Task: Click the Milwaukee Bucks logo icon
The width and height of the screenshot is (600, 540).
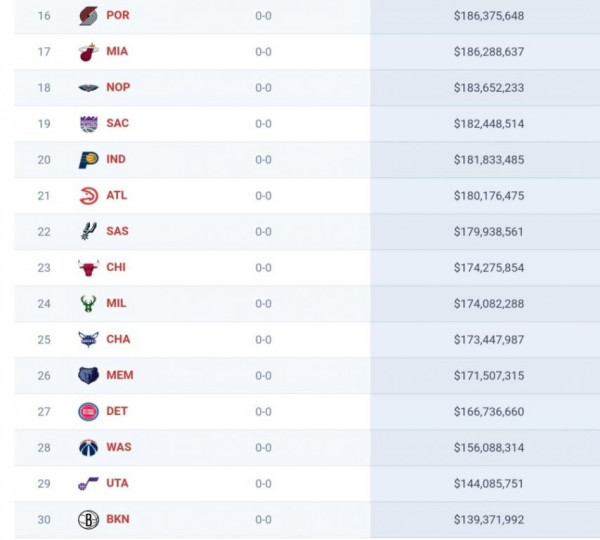Action: (x=89, y=304)
